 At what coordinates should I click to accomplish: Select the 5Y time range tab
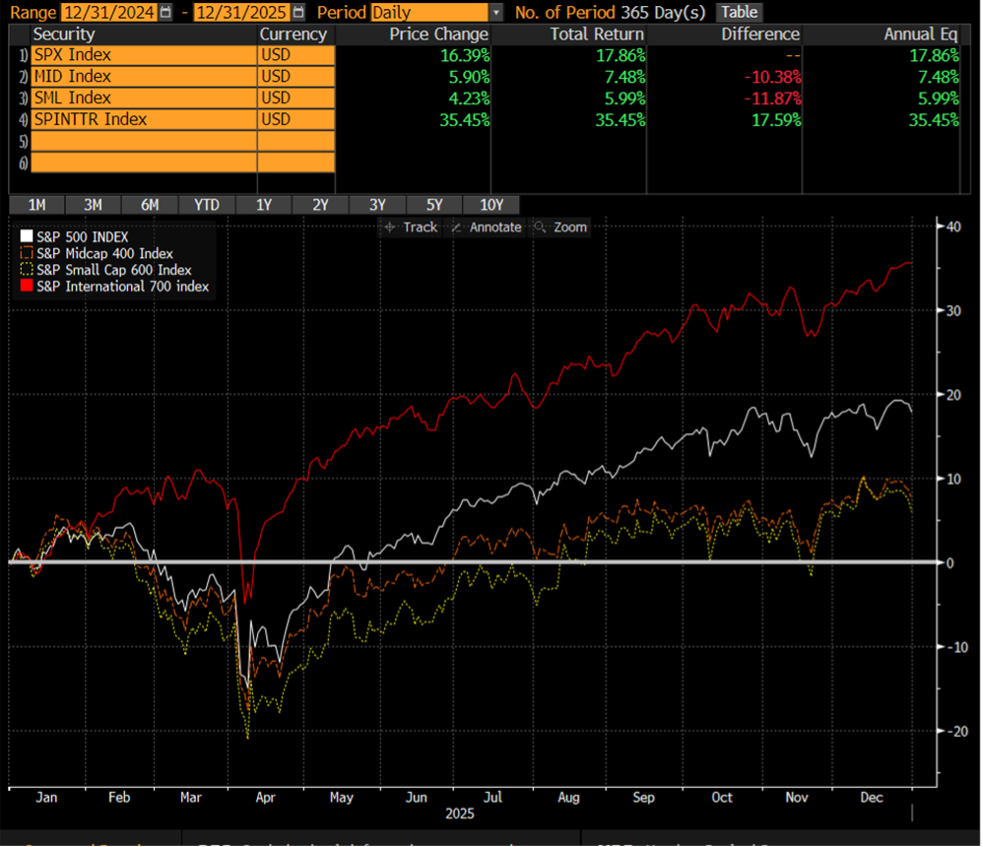pos(434,205)
